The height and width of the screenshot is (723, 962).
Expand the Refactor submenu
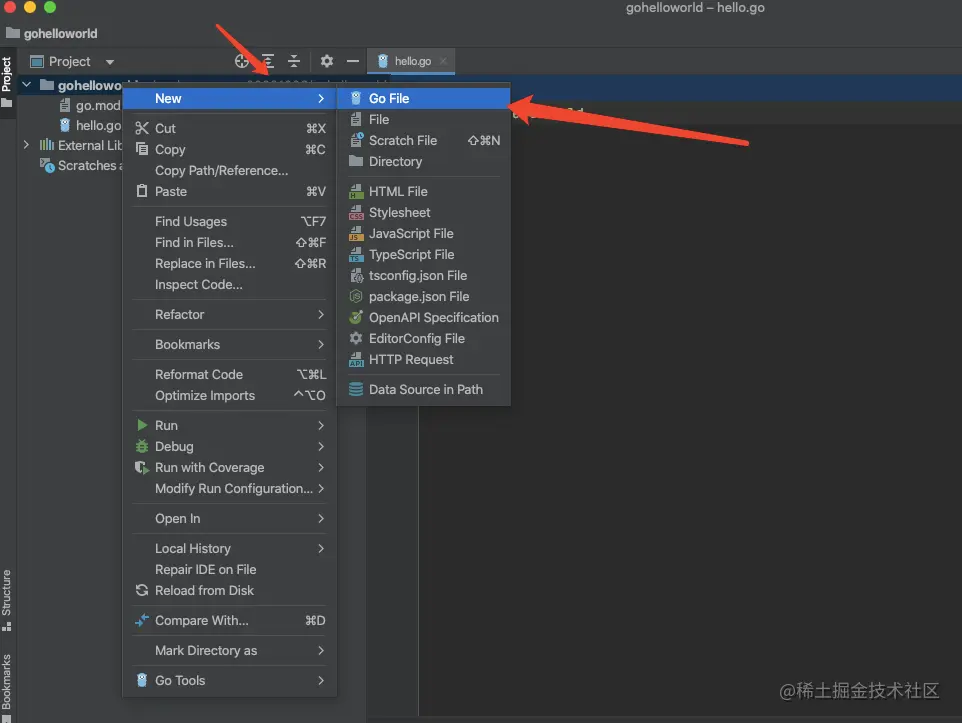(x=230, y=314)
